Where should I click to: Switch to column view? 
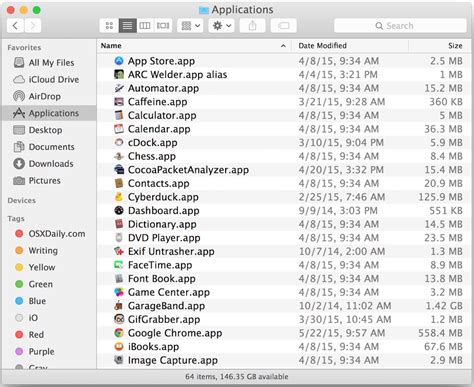pyautogui.click(x=145, y=26)
